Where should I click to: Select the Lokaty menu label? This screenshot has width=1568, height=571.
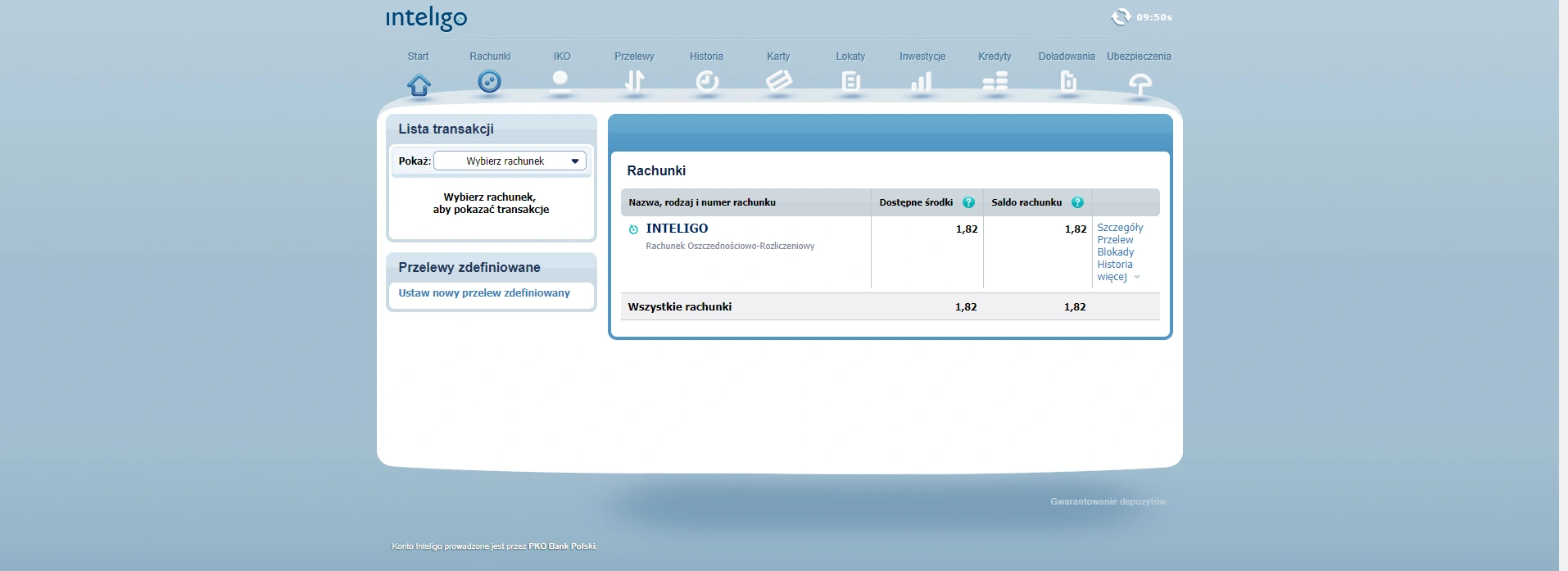850,57
